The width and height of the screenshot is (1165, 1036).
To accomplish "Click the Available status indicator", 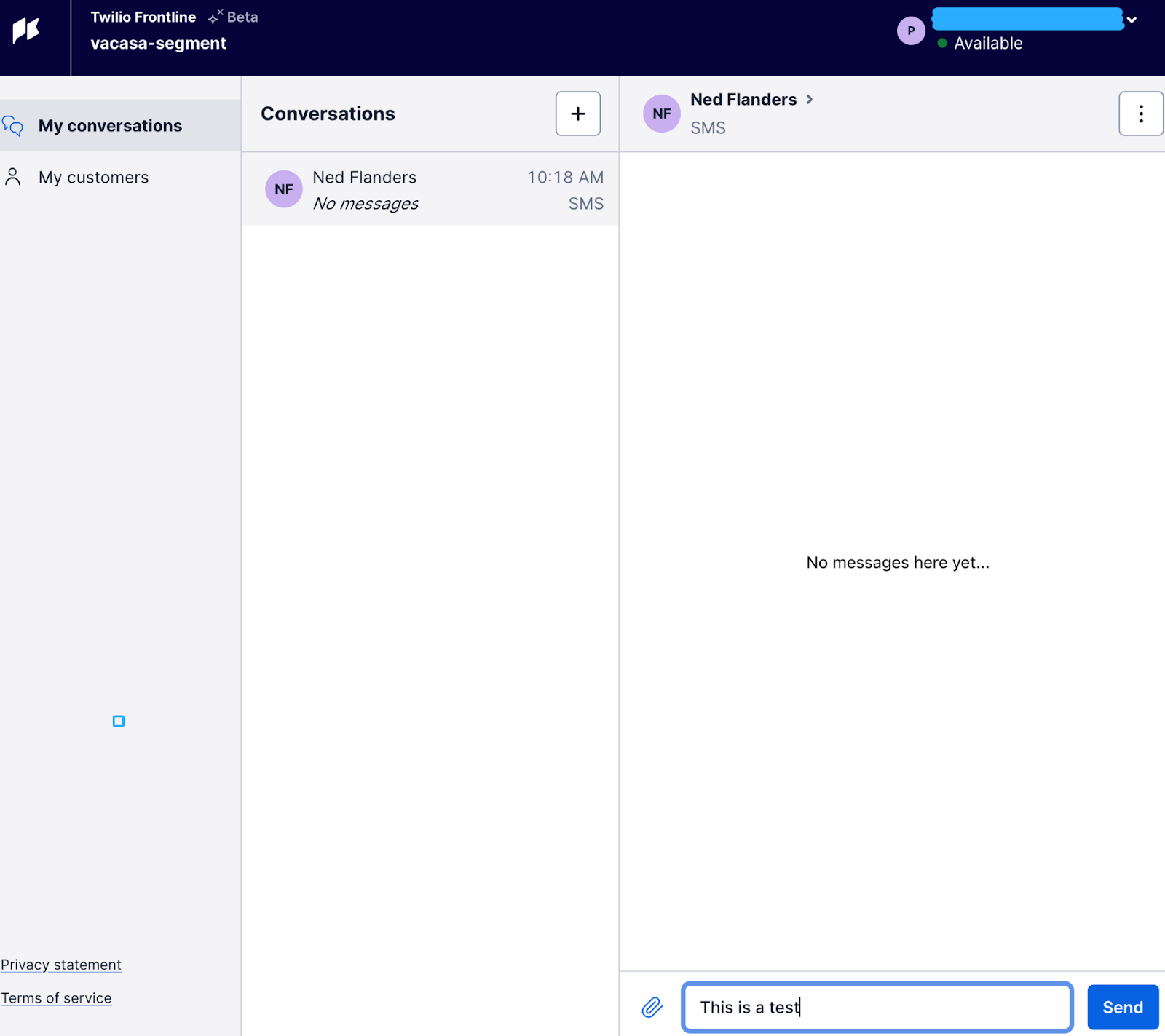I will click(x=980, y=44).
